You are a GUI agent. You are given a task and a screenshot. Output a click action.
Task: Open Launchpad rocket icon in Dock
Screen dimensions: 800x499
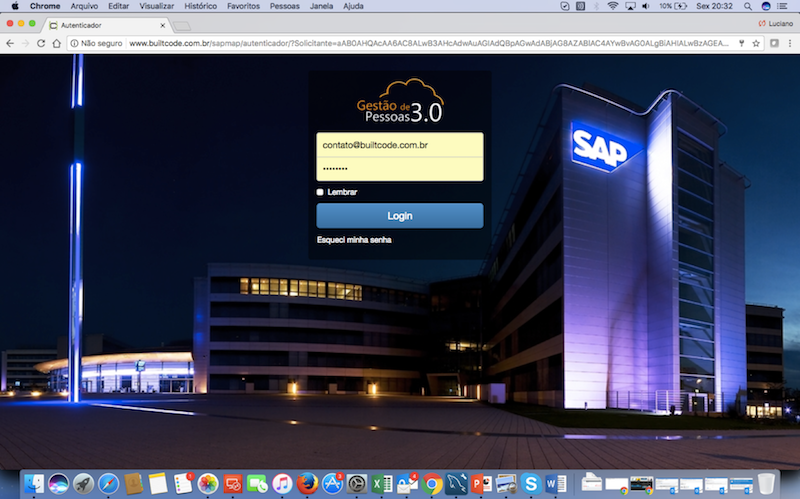click(x=83, y=484)
